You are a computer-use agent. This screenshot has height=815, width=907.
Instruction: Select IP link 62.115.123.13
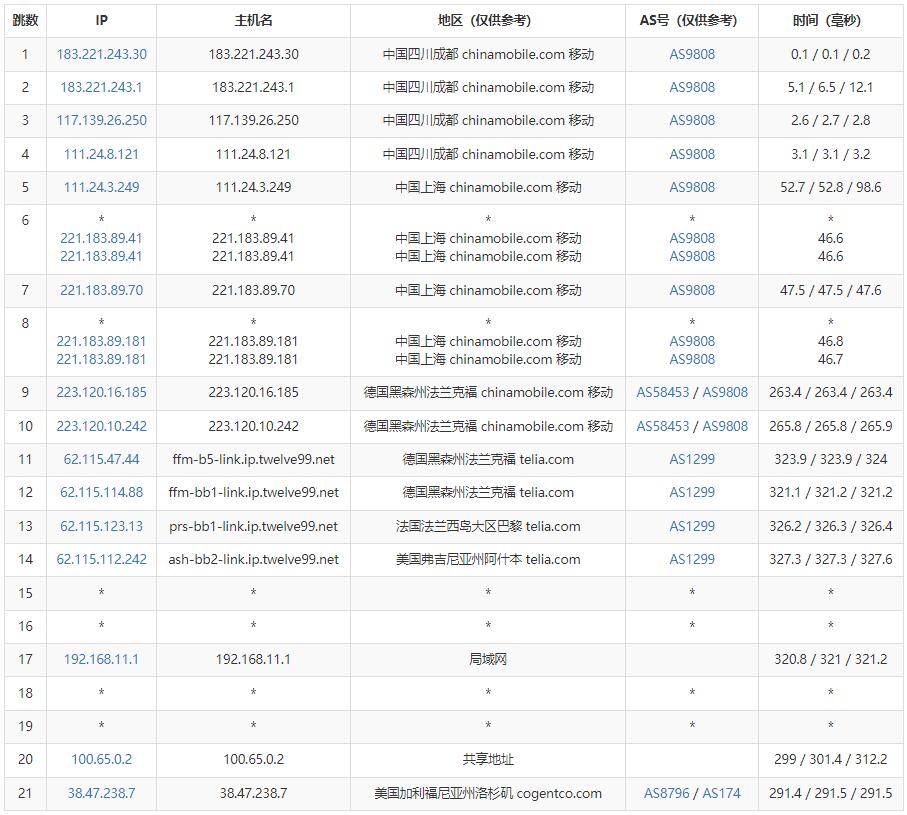click(101, 526)
